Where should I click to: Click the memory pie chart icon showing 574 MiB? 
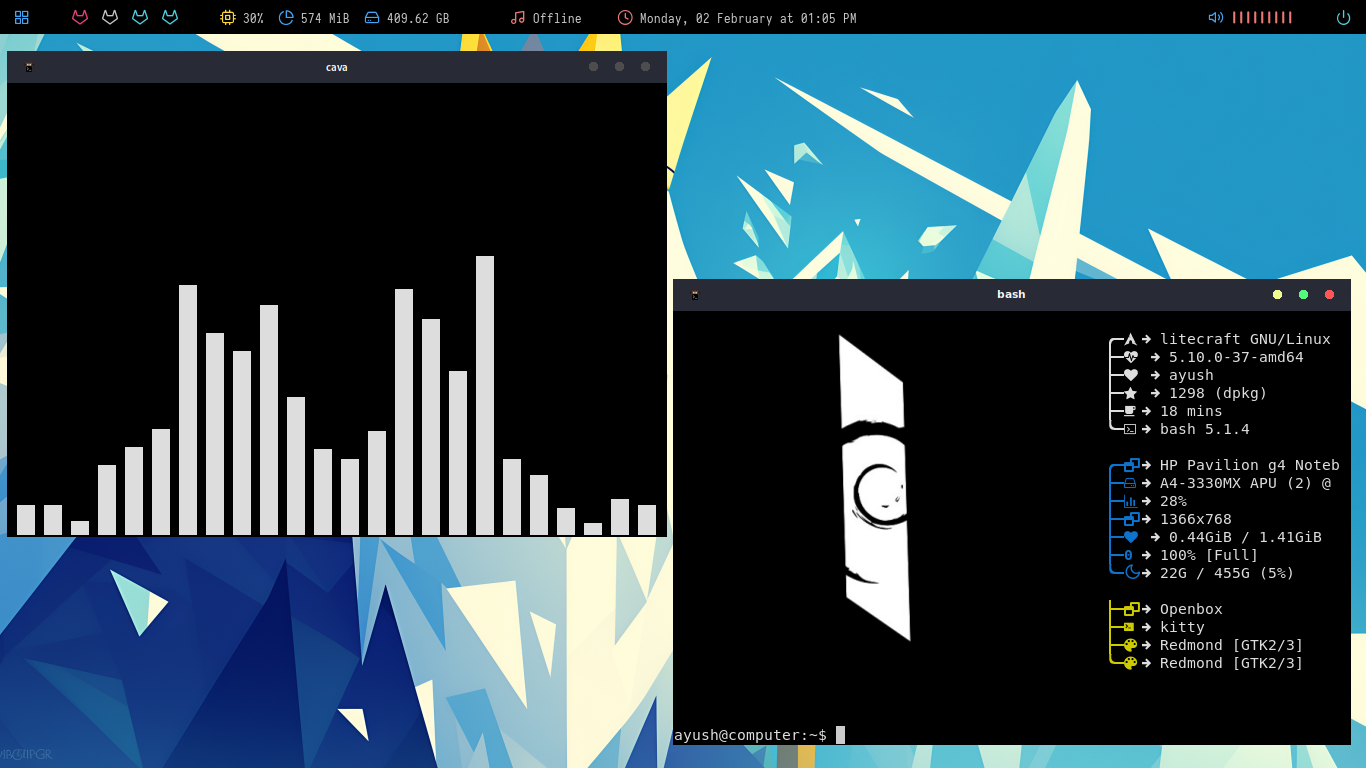coord(287,17)
